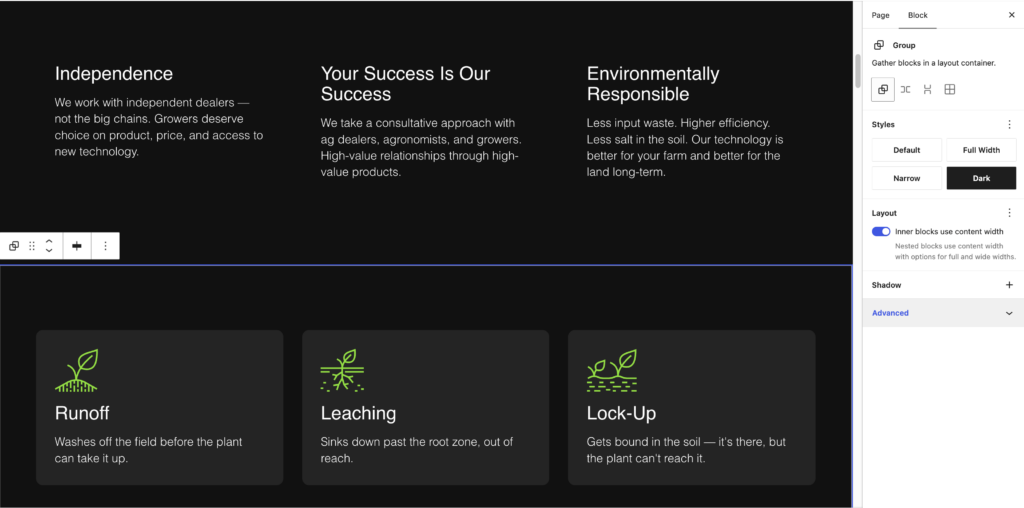Move block down with the down arrow
This screenshot has width=1024, height=508.
[x=49, y=251]
